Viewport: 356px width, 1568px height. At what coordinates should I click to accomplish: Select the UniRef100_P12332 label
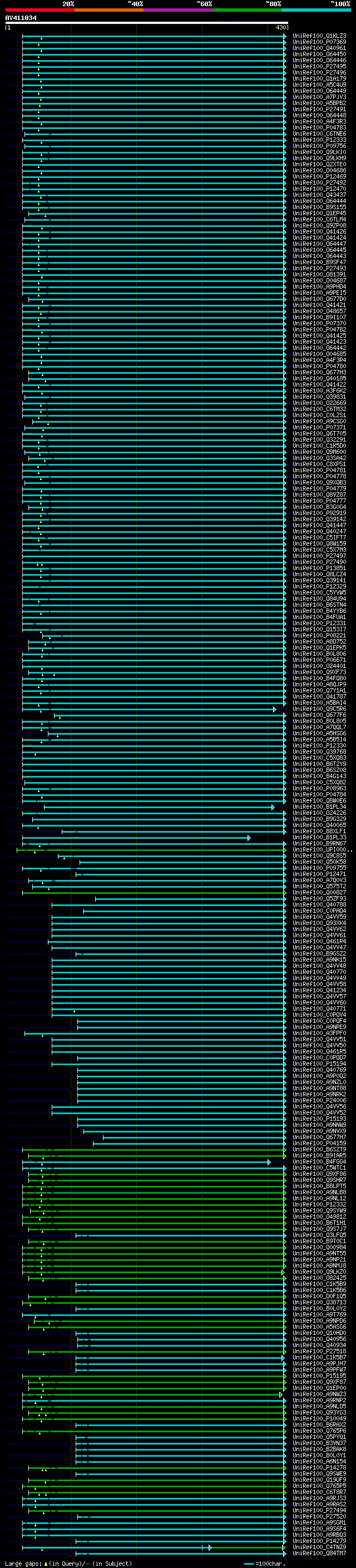pyautogui.click(x=319, y=1205)
